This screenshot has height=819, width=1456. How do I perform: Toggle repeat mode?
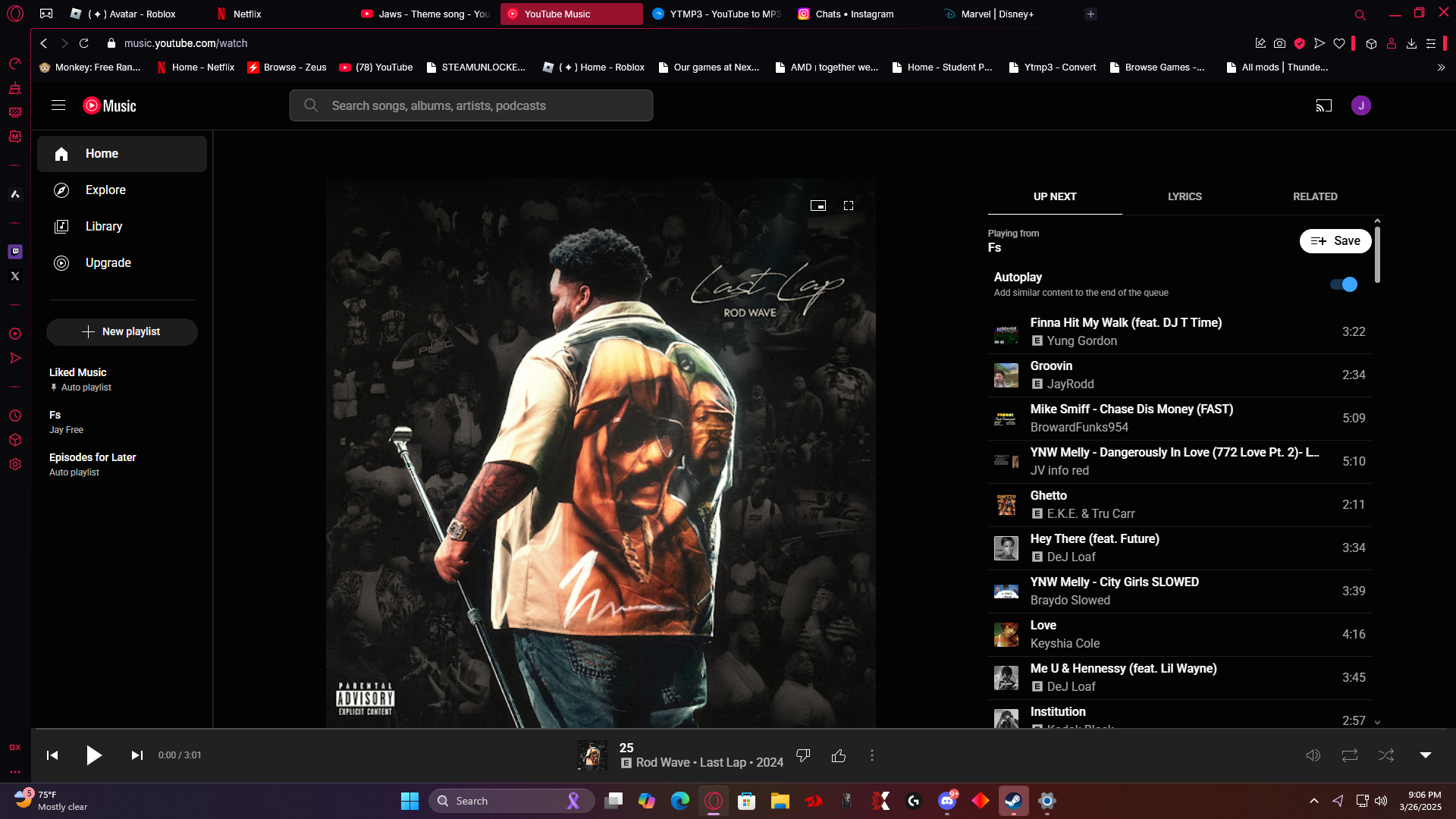(1349, 755)
